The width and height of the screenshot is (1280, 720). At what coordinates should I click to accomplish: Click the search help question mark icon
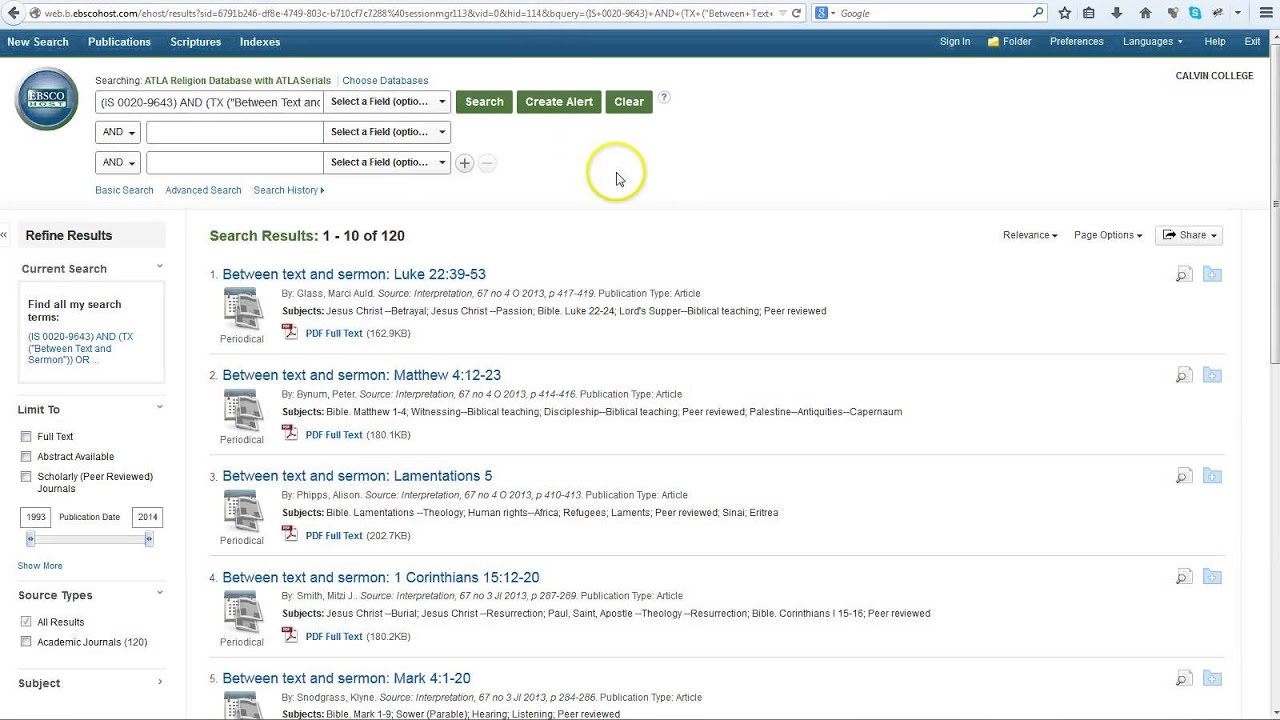(664, 98)
